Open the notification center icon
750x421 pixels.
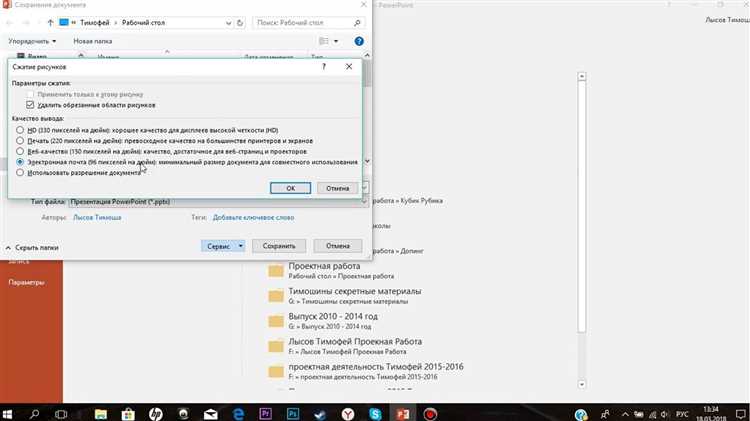click(740, 414)
